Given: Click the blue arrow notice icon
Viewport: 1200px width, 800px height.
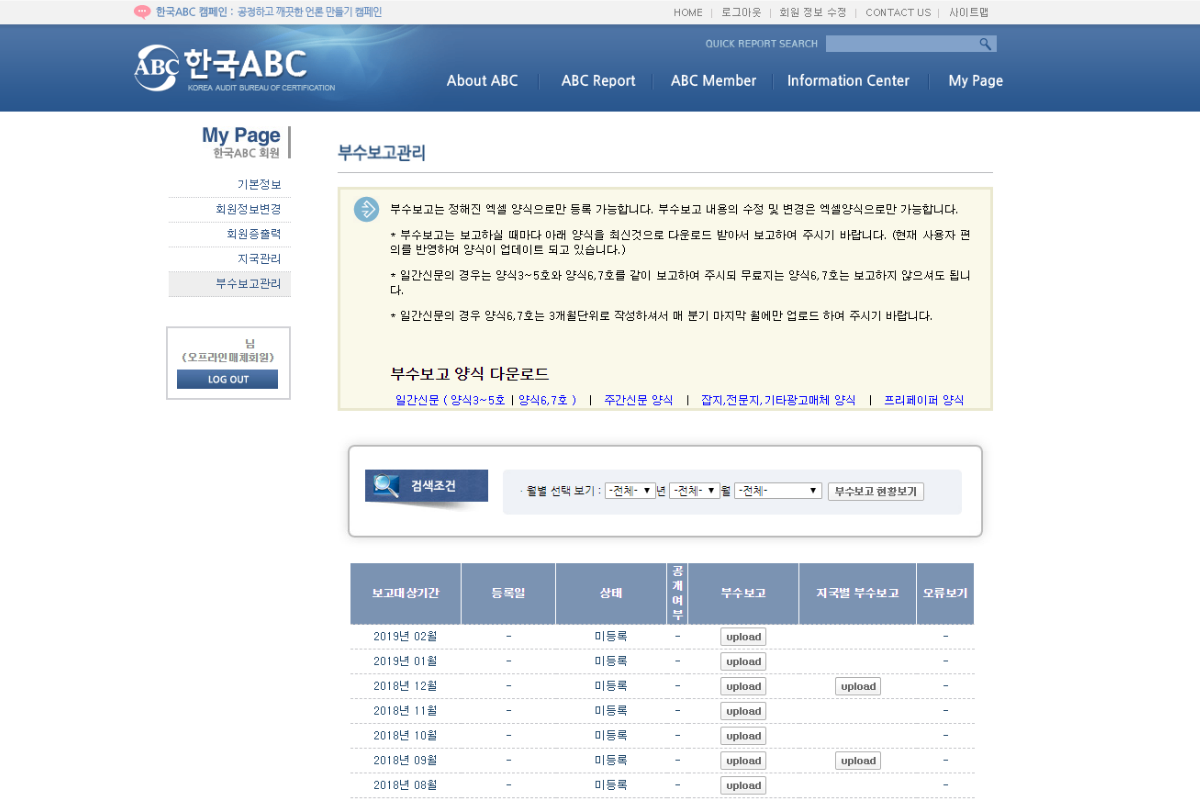Looking at the screenshot, I should click(x=367, y=209).
